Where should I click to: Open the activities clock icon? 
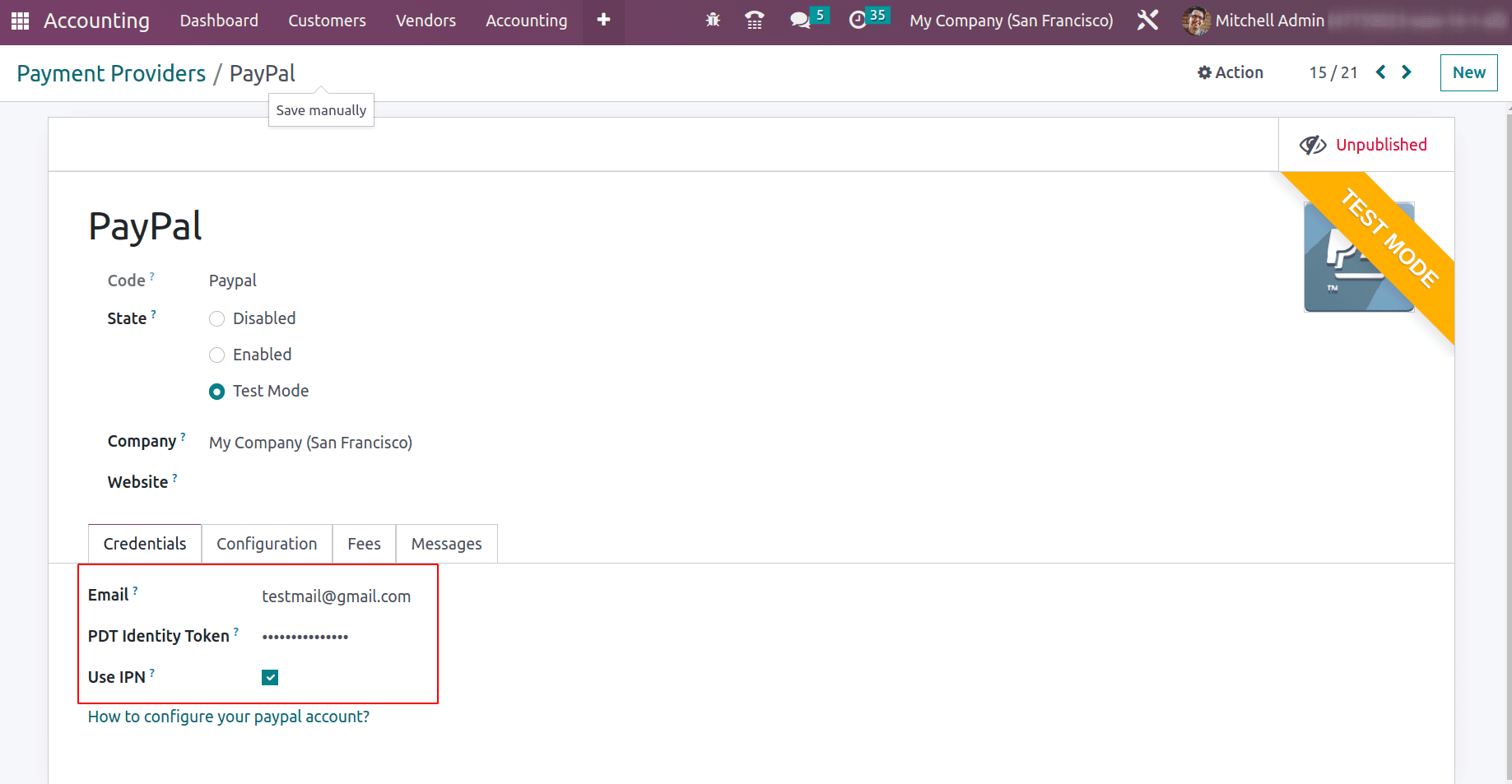tap(858, 20)
